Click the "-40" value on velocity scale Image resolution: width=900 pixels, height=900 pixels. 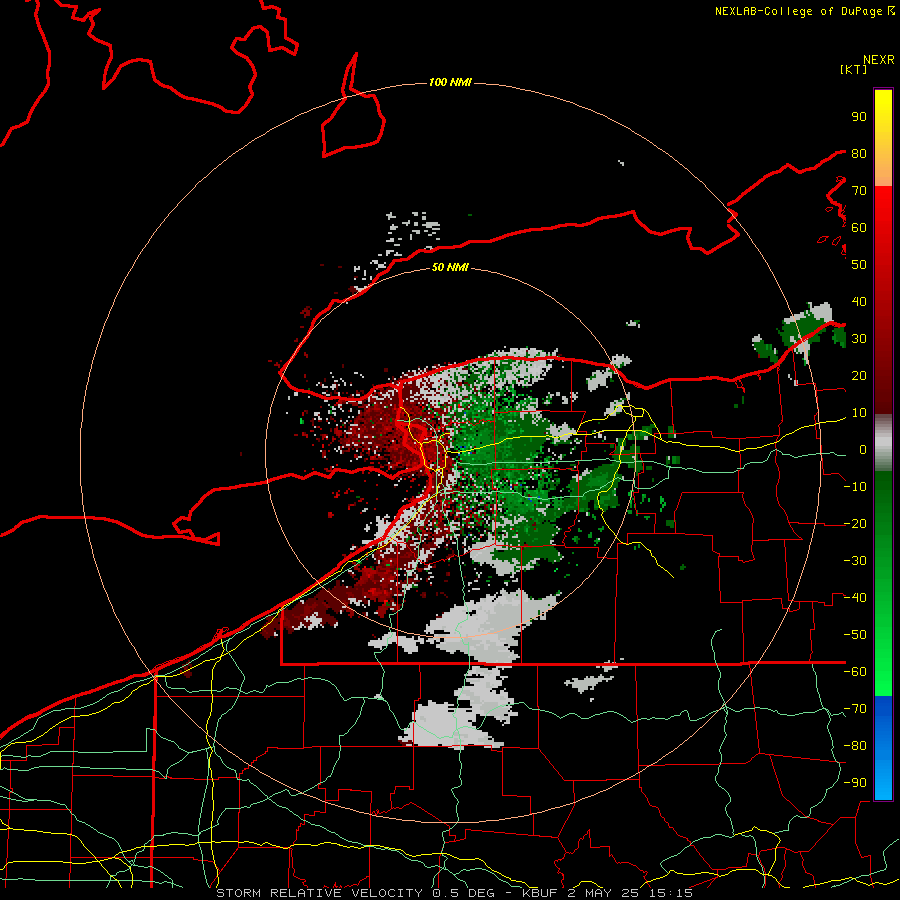coord(855,598)
